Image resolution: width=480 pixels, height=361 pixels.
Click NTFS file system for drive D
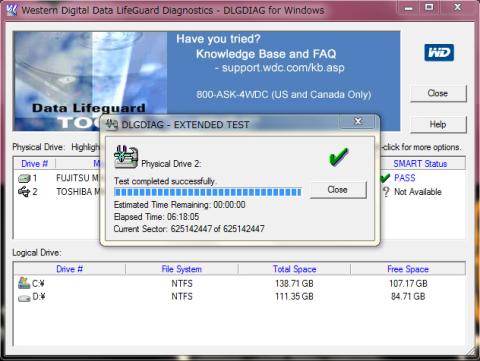click(x=182, y=296)
